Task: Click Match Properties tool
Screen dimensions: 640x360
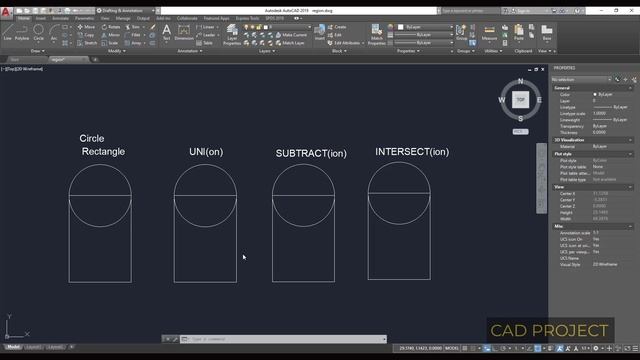Action: pyautogui.click(x=377, y=34)
